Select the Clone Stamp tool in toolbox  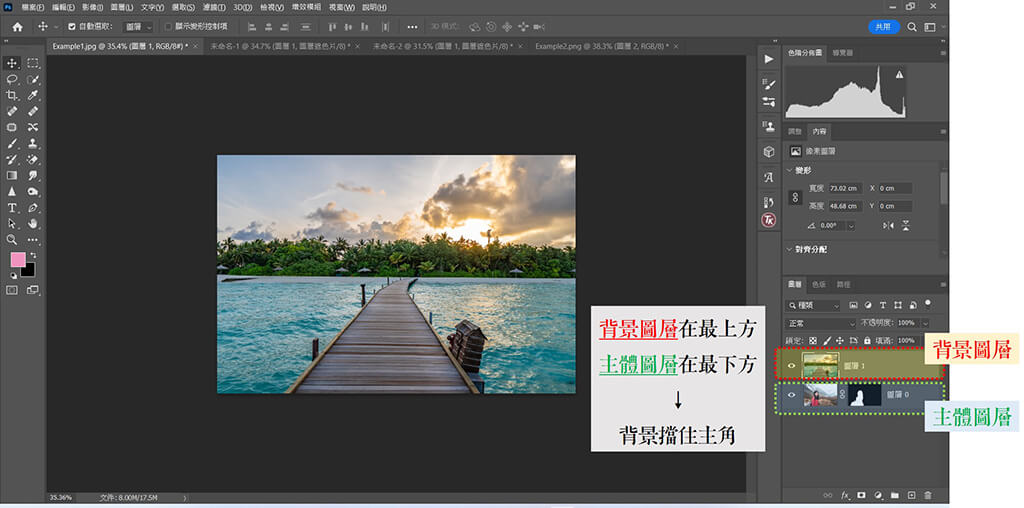(x=33, y=144)
